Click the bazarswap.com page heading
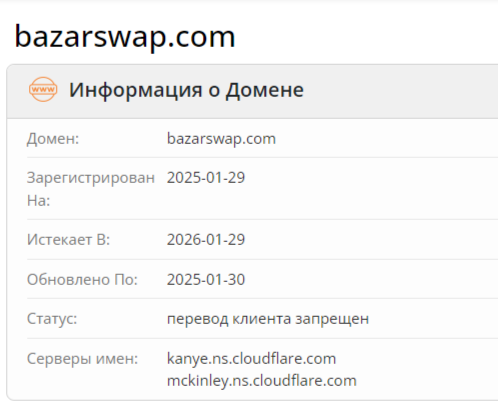 click(125, 37)
